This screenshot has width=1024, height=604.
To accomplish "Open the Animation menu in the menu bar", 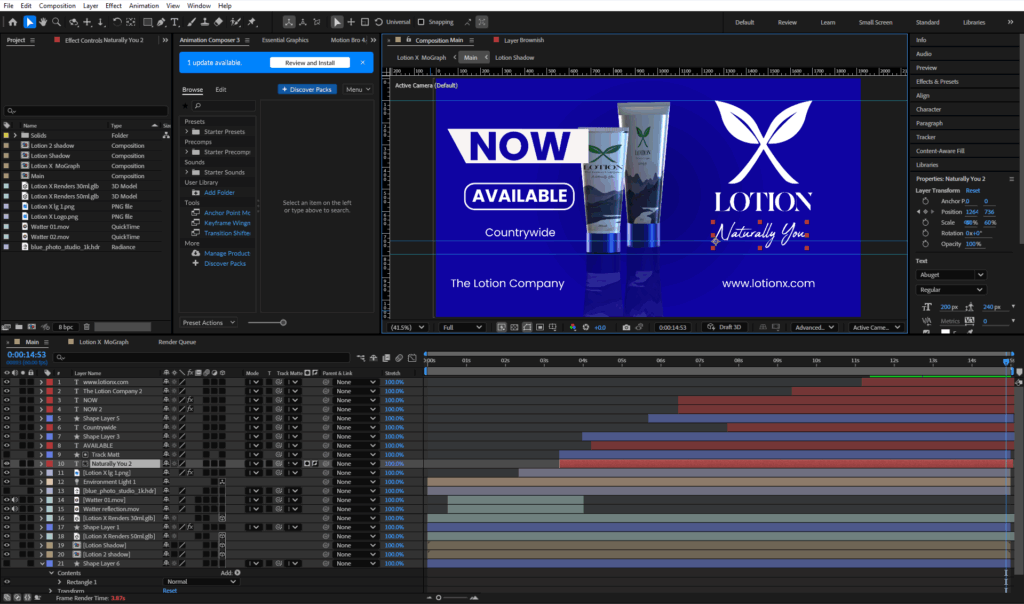I will pos(143,6).
